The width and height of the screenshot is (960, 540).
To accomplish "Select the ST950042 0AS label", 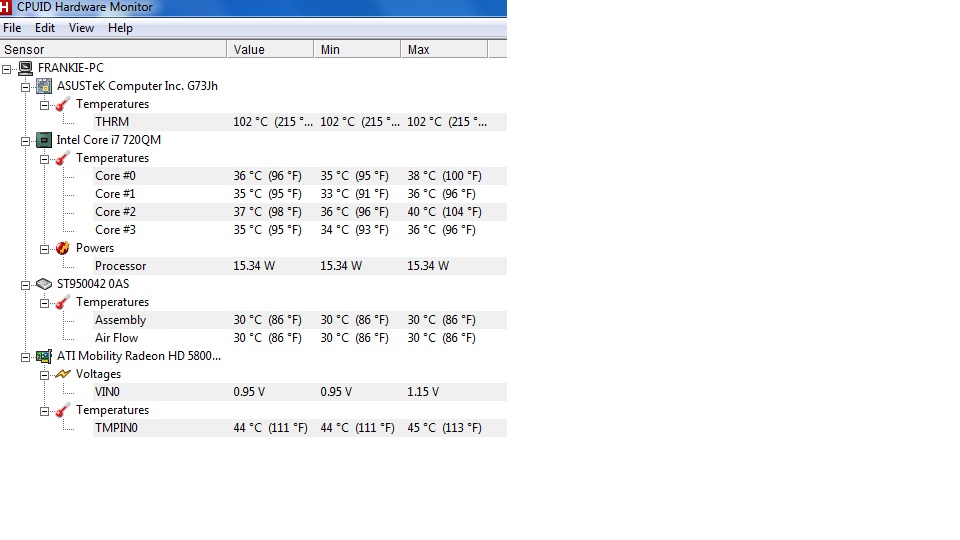I will (93, 284).
